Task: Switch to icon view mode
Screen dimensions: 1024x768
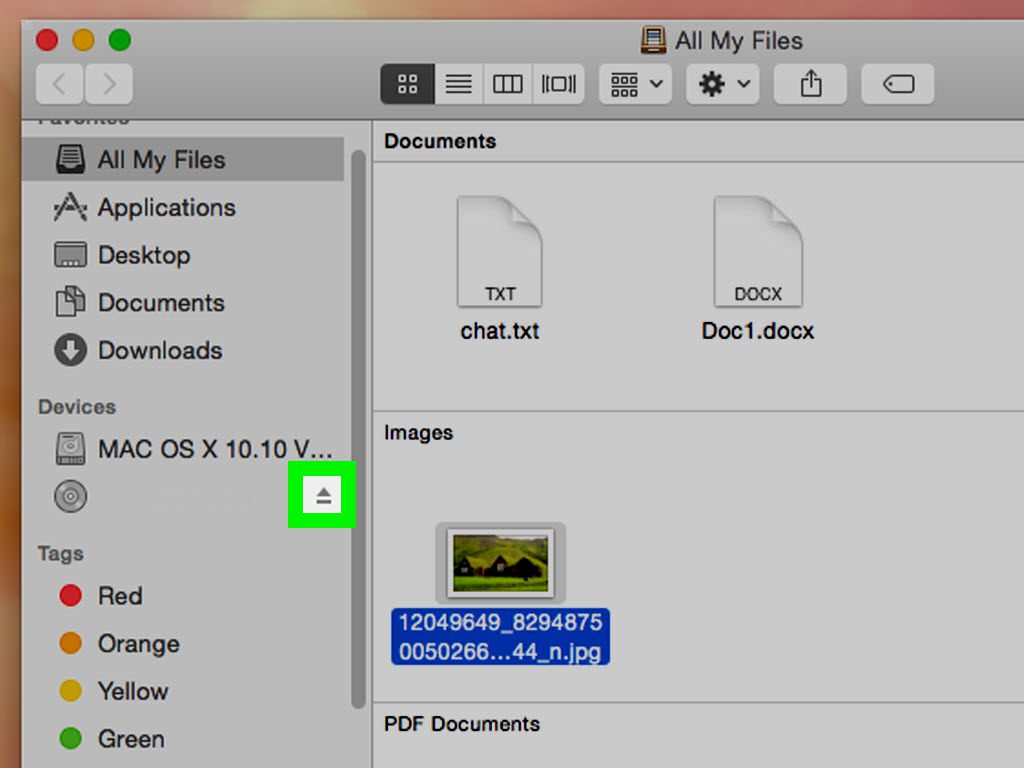Action: [406, 84]
